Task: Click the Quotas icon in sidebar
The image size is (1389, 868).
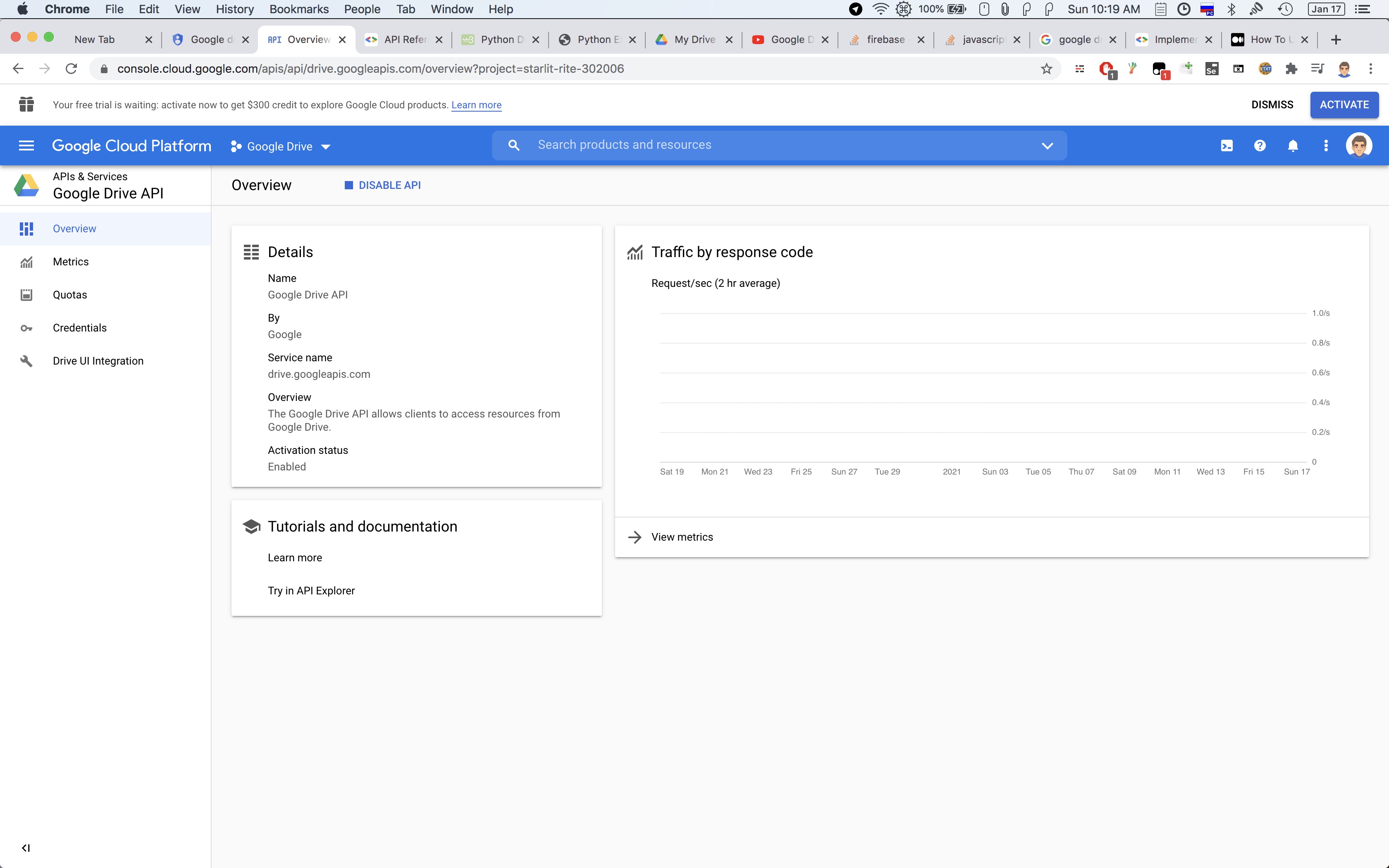Action: click(x=26, y=295)
